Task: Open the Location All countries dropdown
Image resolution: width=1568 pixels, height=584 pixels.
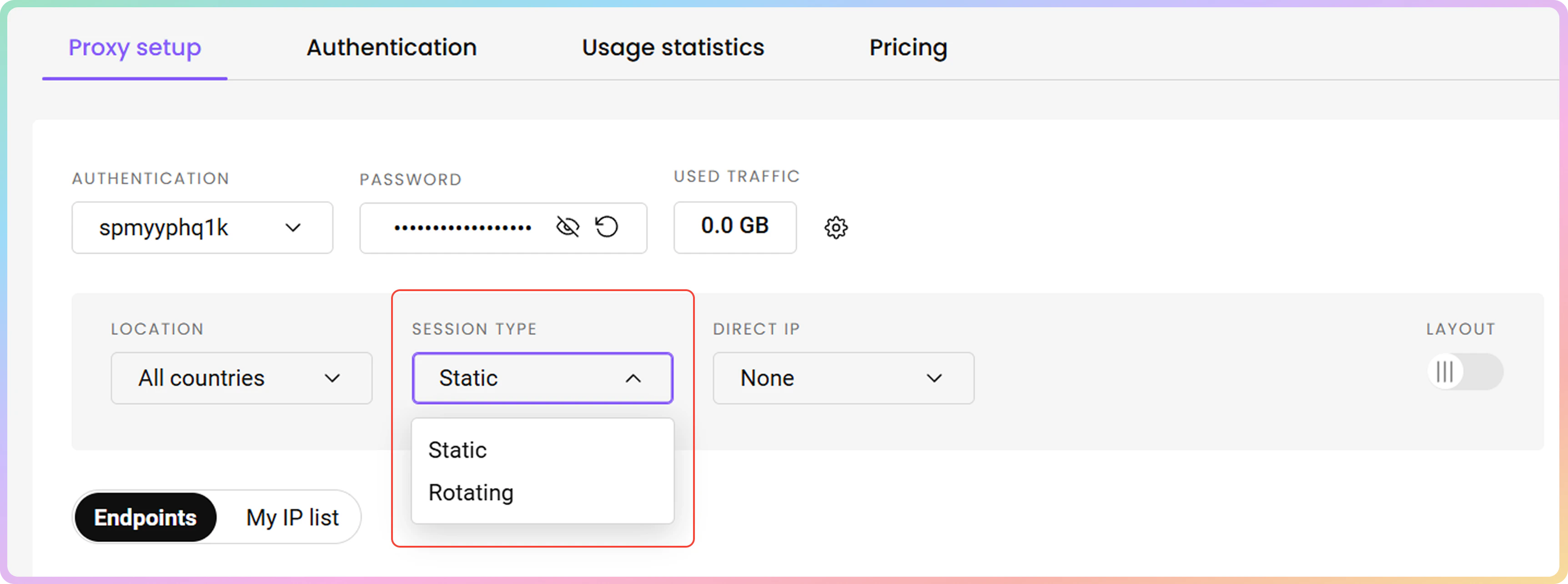Action: 241,378
